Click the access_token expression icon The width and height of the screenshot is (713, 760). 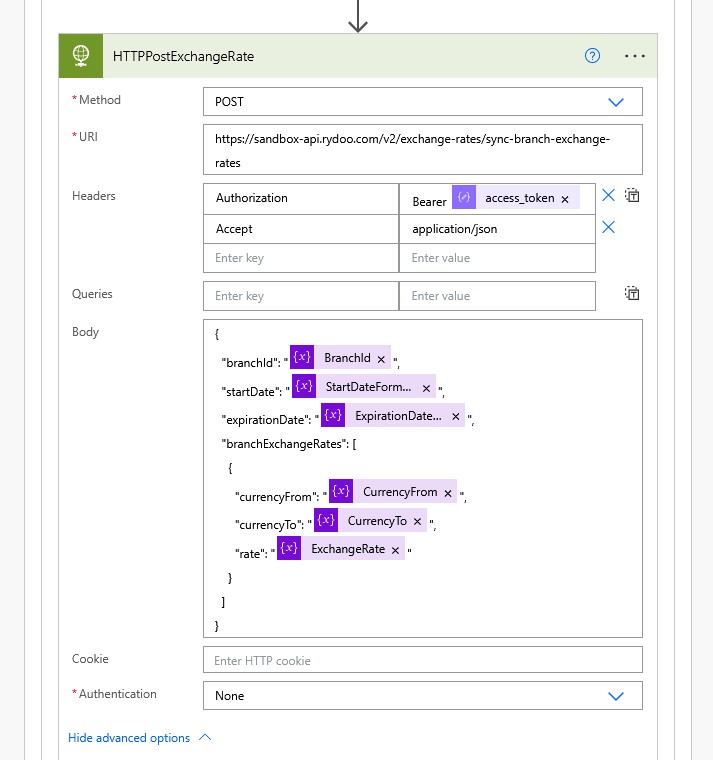[x=464, y=197]
